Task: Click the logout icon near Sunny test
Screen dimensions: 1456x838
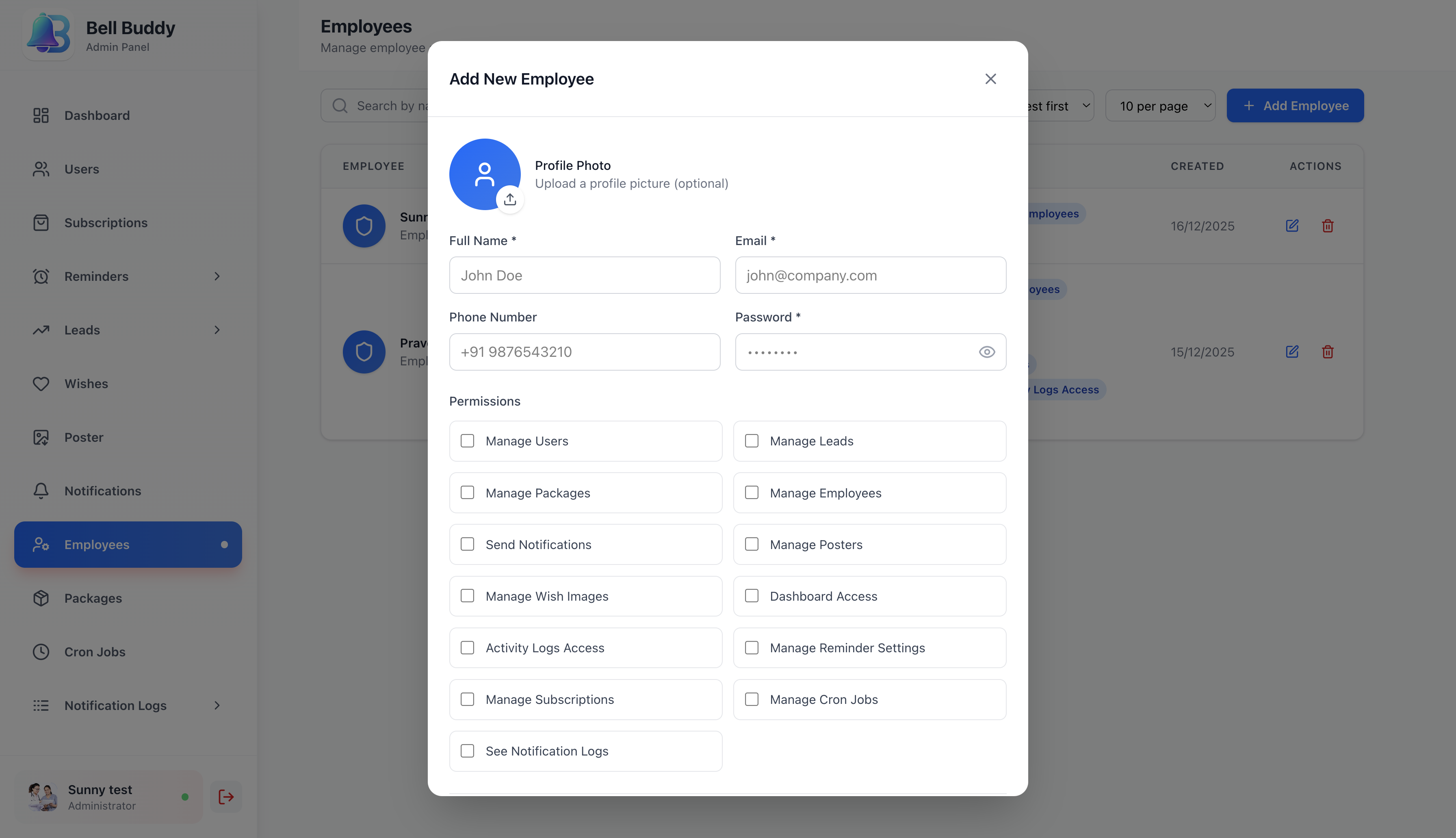Action: tap(225, 797)
